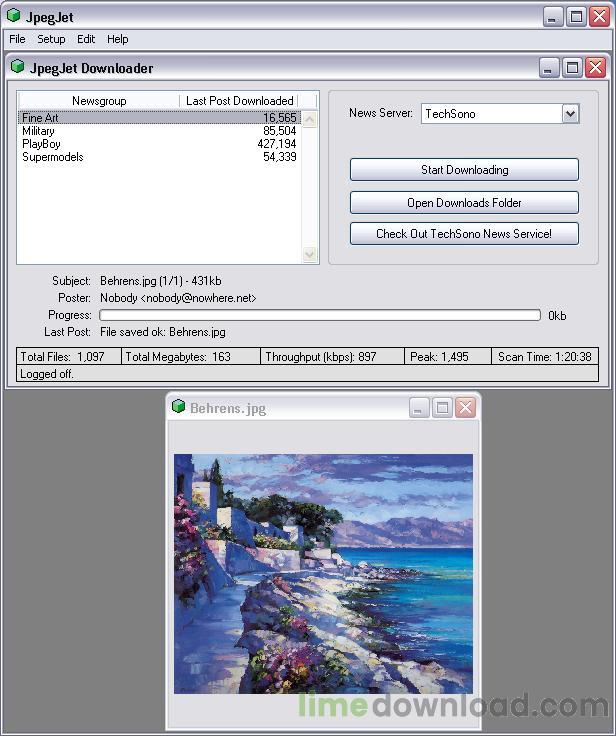Click the Start Downloading button

[464, 169]
